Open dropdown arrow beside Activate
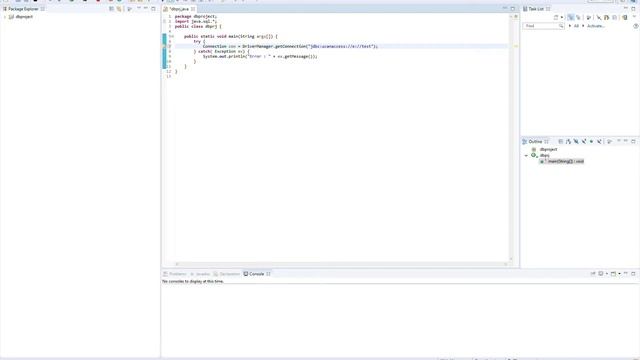 (583, 26)
